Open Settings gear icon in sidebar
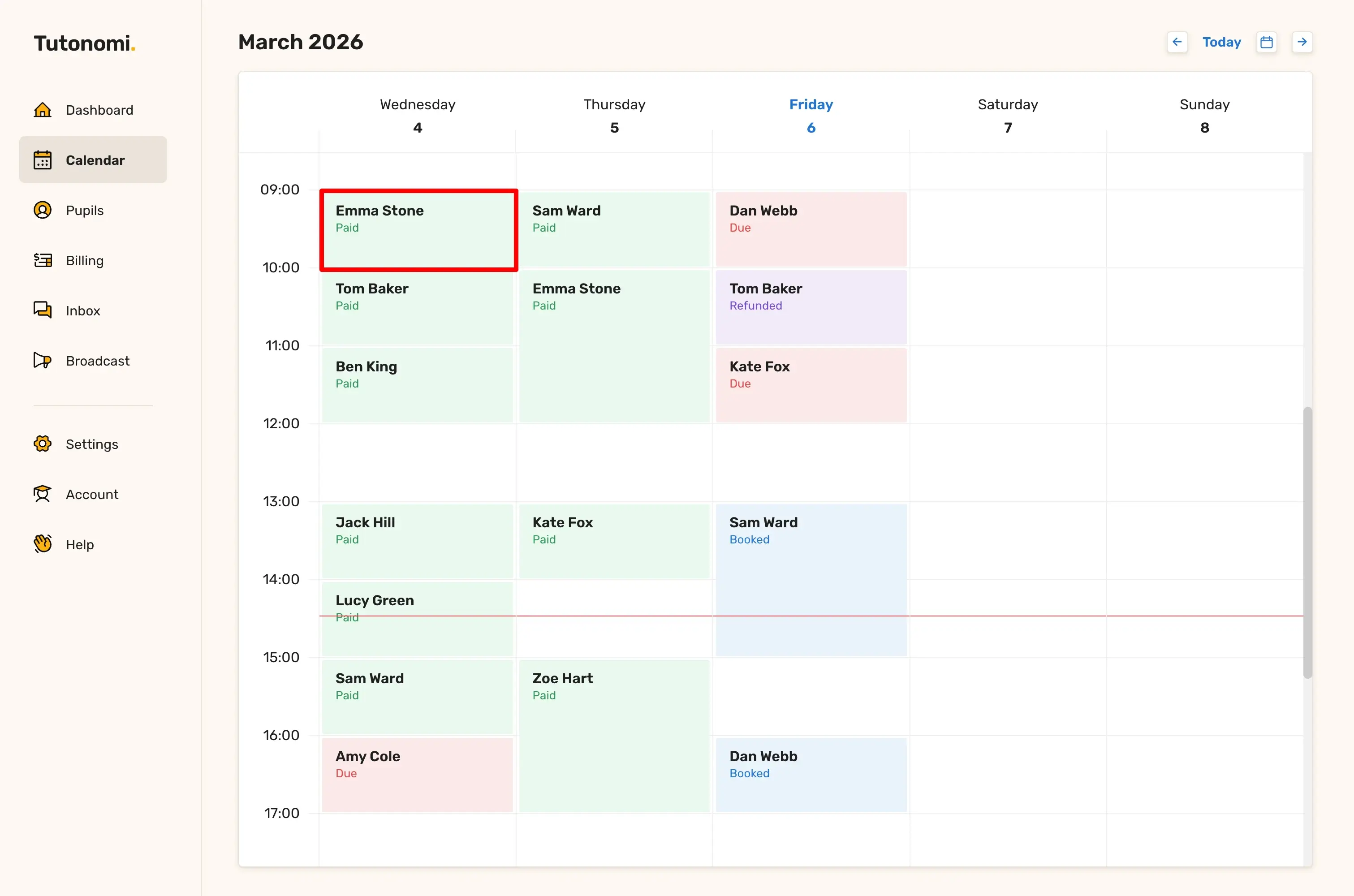 click(42, 444)
